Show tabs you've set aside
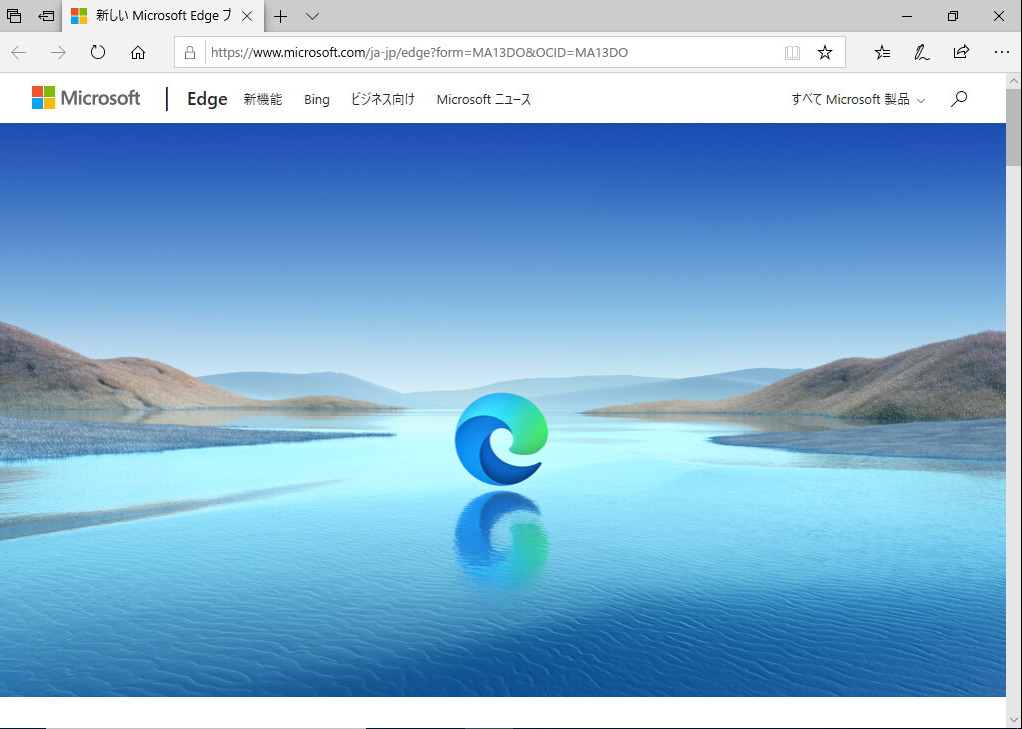This screenshot has width=1022, height=729. [14, 16]
